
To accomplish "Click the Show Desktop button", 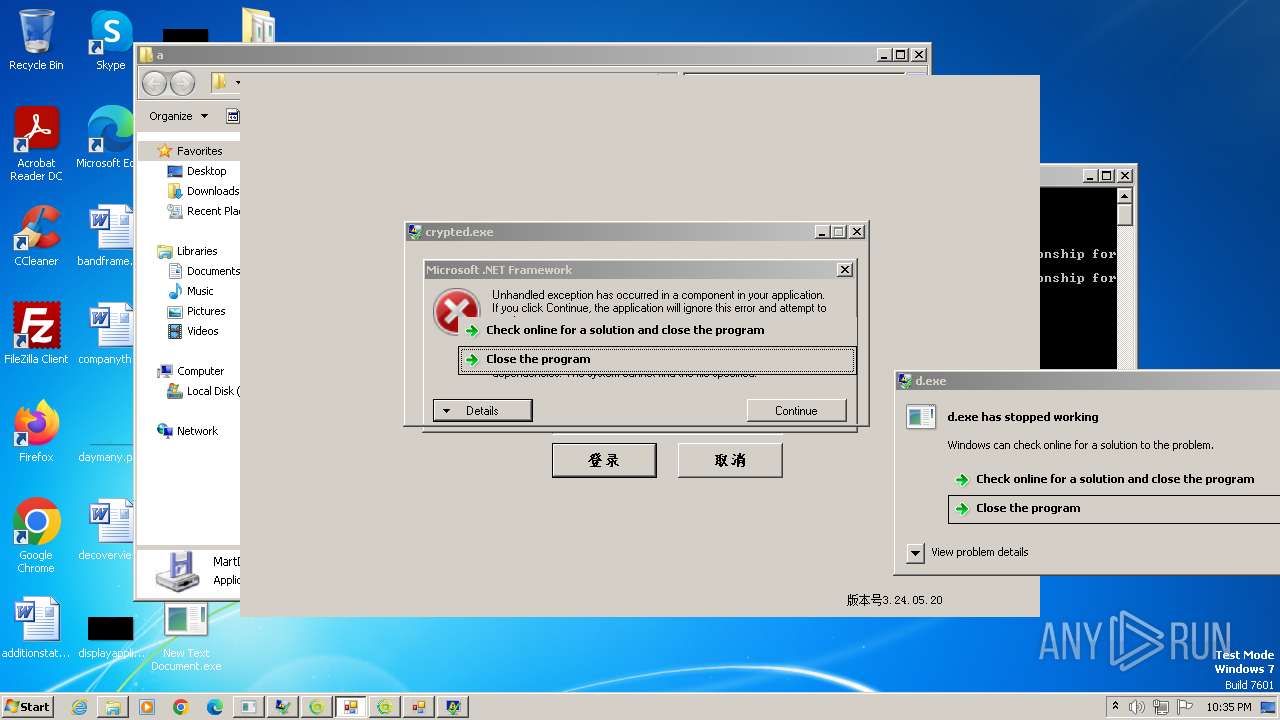I will 1270,707.
